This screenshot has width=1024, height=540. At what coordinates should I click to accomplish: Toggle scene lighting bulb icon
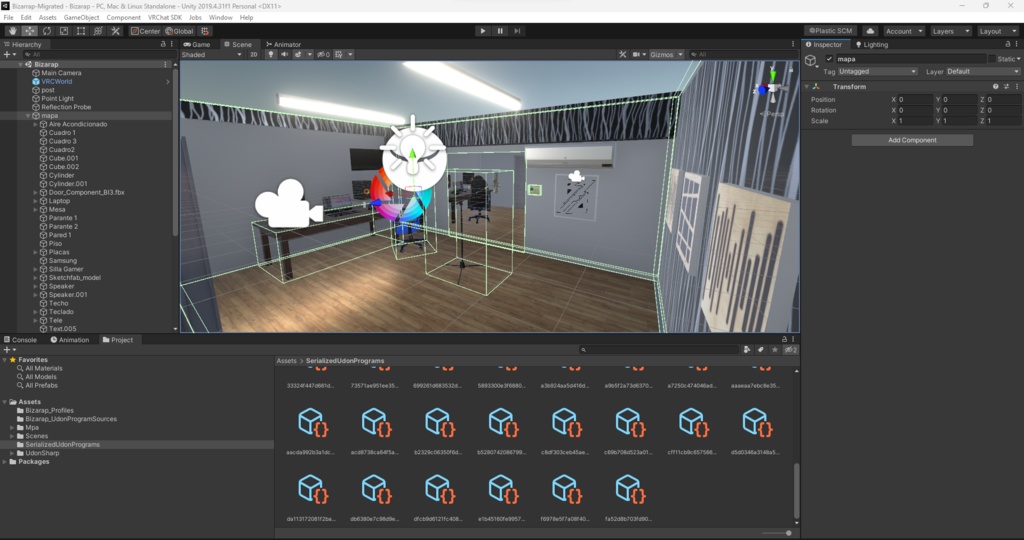(270, 54)
